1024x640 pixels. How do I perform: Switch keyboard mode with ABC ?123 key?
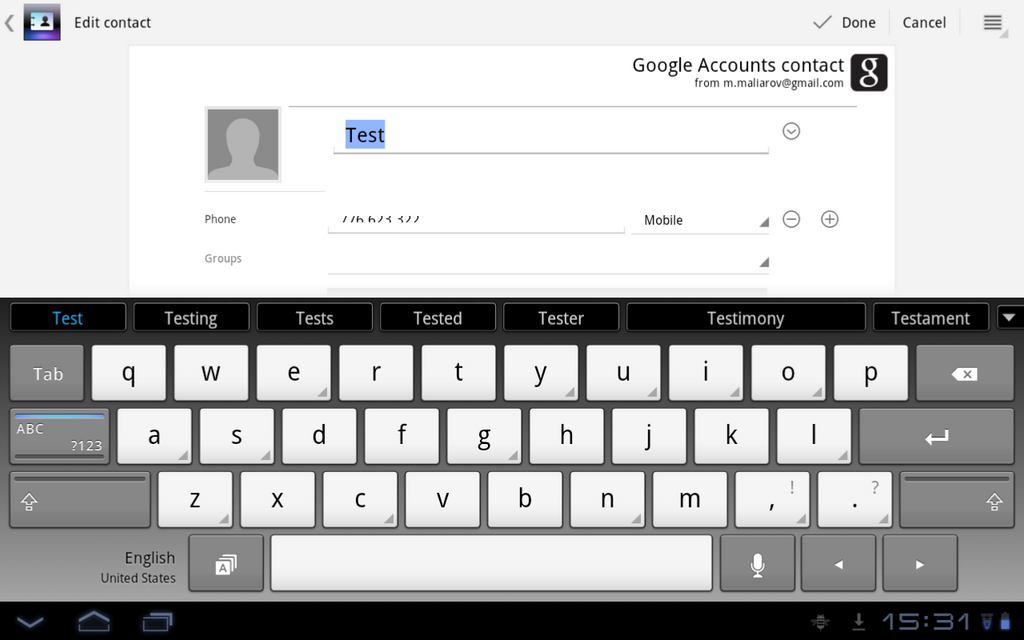[x=59, y=437]
